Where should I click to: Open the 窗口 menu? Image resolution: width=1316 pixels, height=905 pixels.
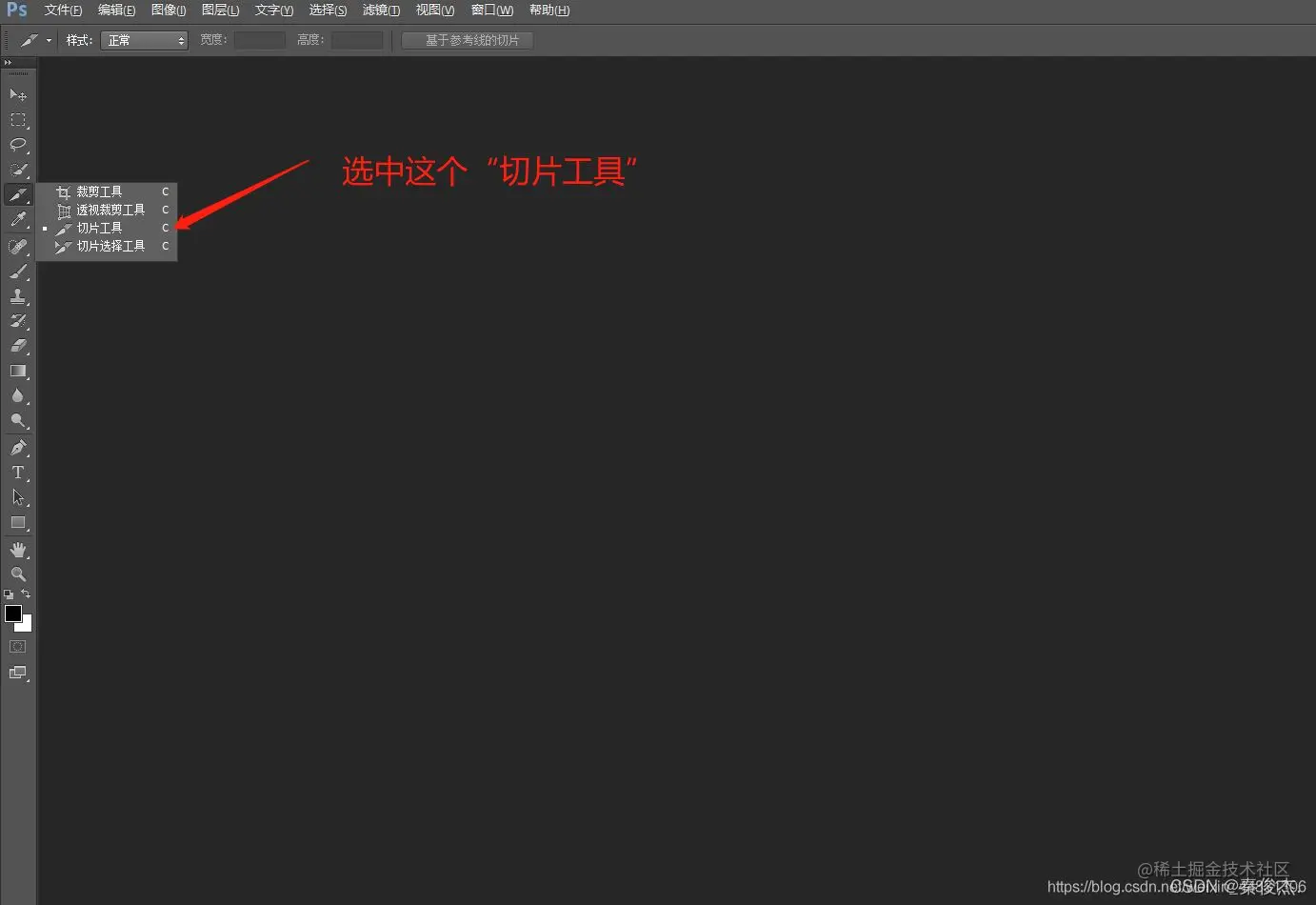tap(492, 10)
